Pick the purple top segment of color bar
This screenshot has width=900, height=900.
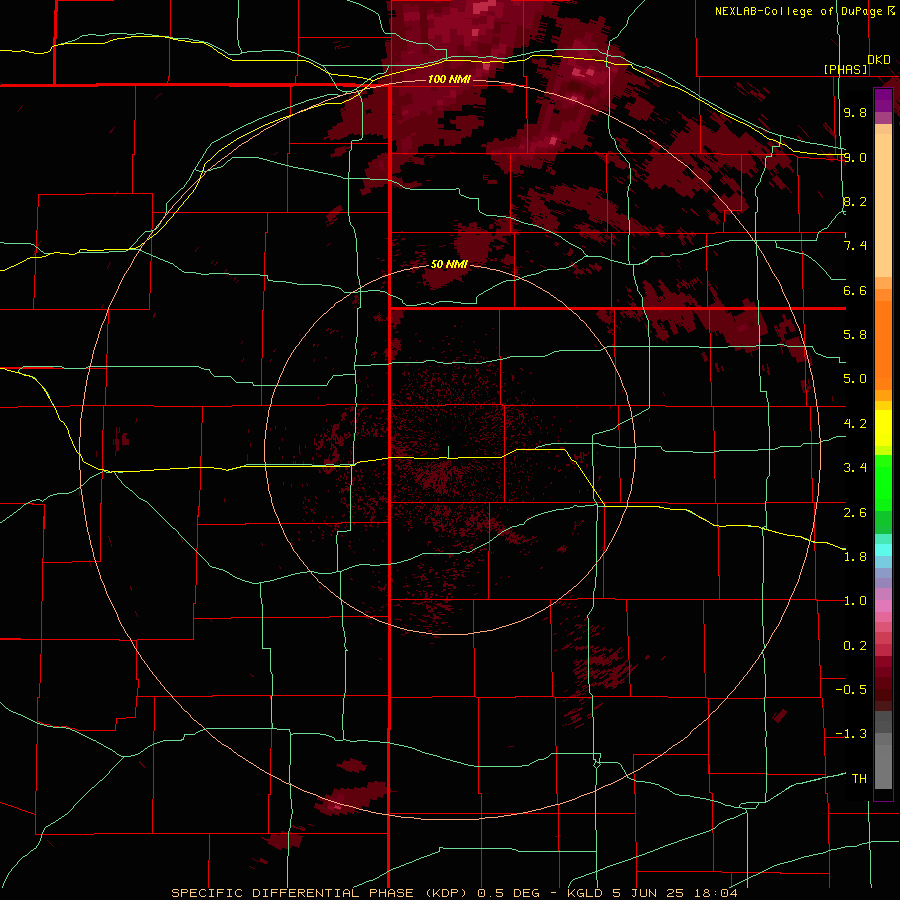click(883, 100)
